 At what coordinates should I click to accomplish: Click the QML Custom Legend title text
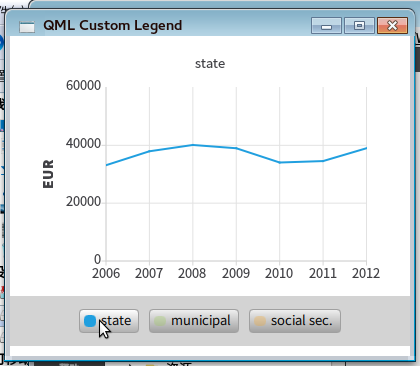click(113, 25)
